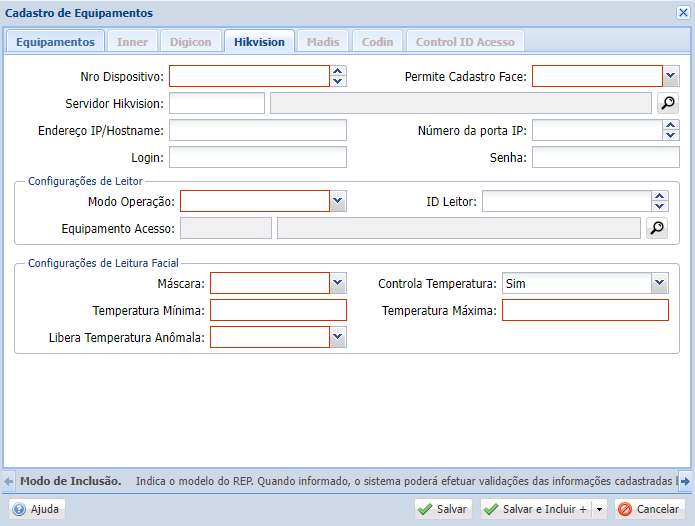
Task: Open Ajuda help button
Action: [x=37, y=509]
